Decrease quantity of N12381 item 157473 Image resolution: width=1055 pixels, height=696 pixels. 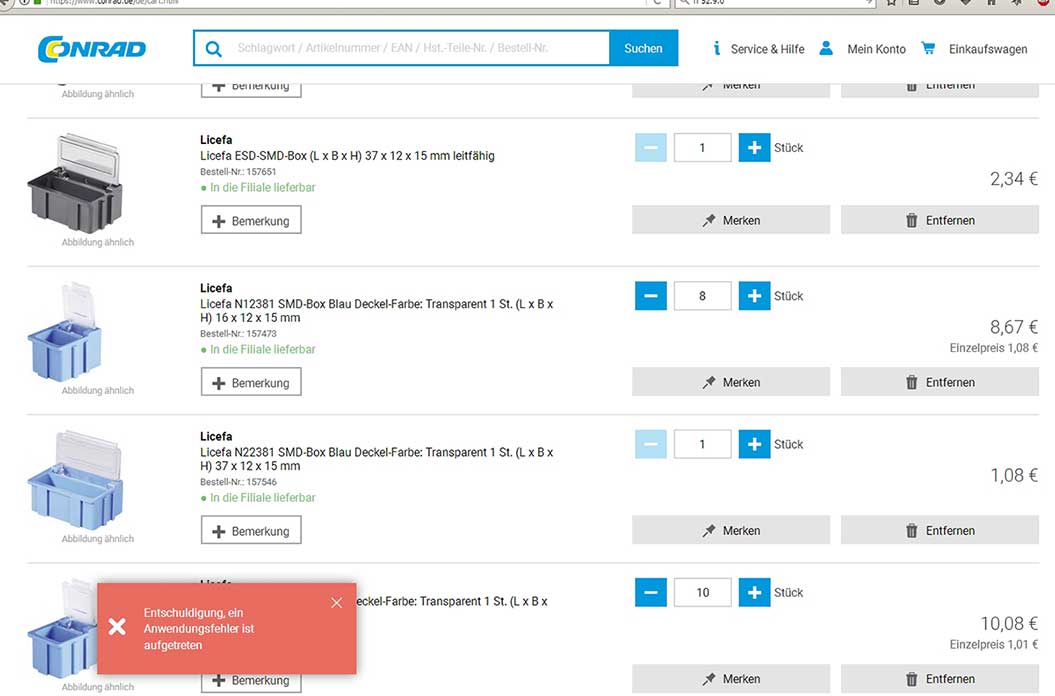tap(651, 295)
